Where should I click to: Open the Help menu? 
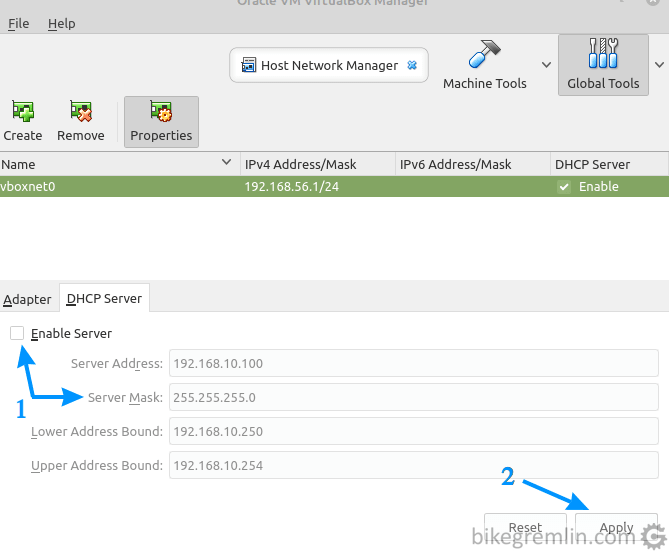[x=61, y=23]
